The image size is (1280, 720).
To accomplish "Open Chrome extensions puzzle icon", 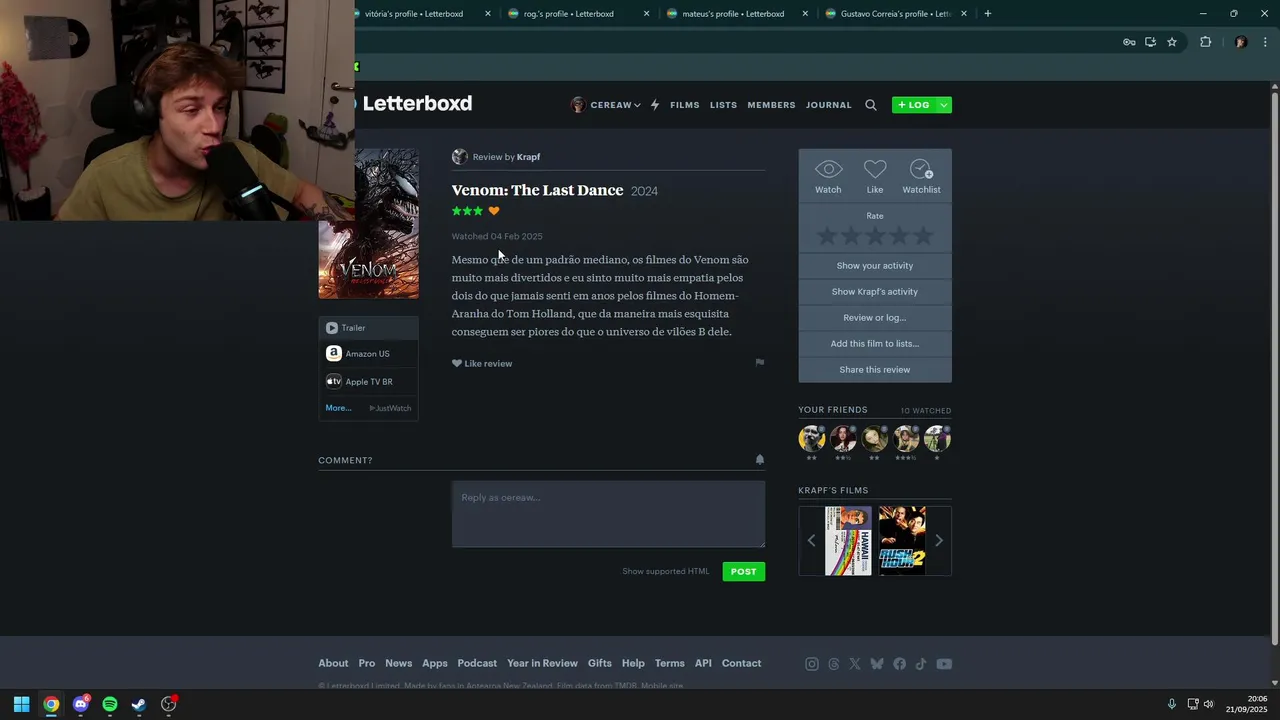I will click(x=1205, y=42).
